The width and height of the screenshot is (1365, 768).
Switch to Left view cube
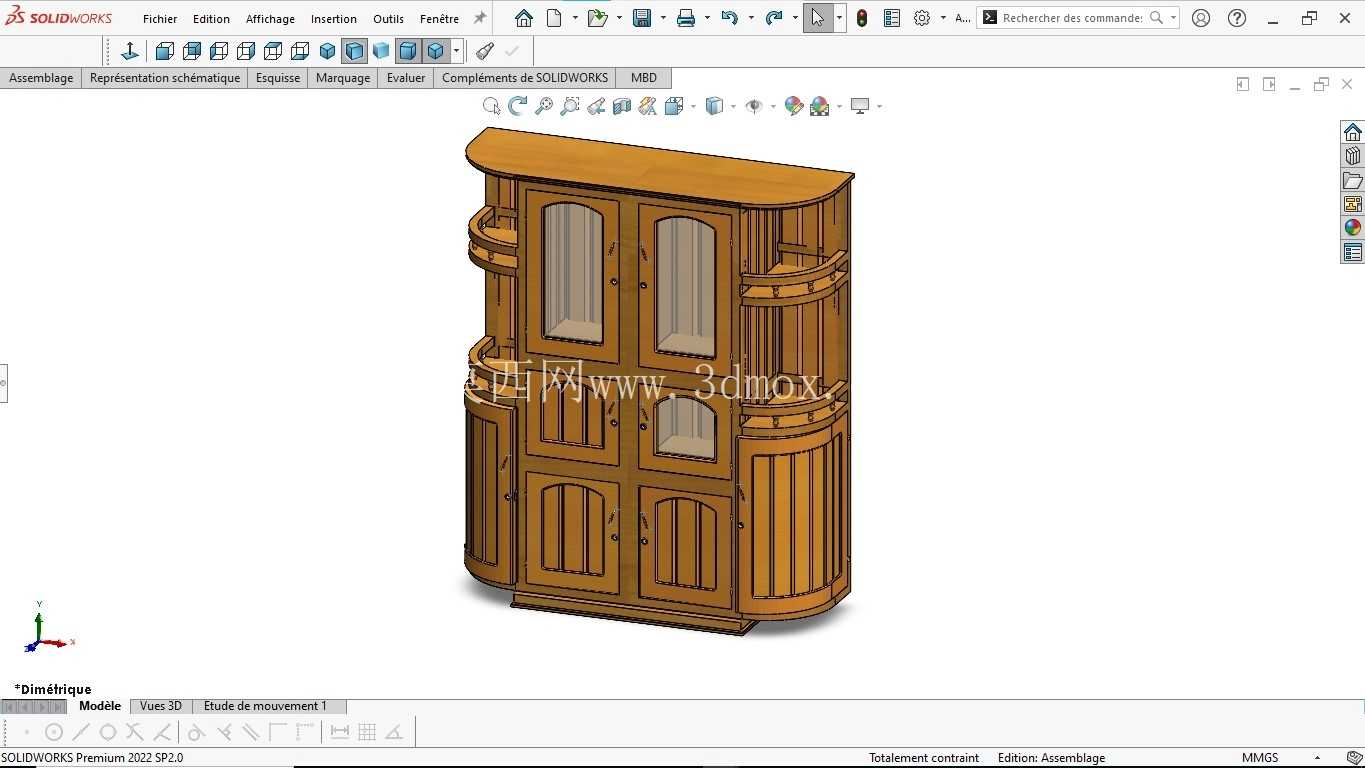[219, 51]
